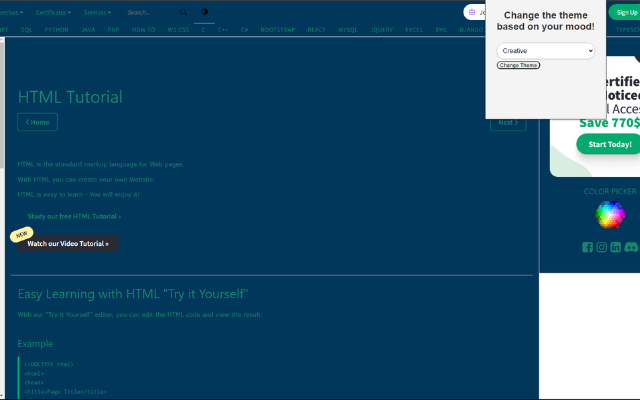Screen dimensions: 640x400
Task: Open the HOW TO tab
Action: point(143,30)
